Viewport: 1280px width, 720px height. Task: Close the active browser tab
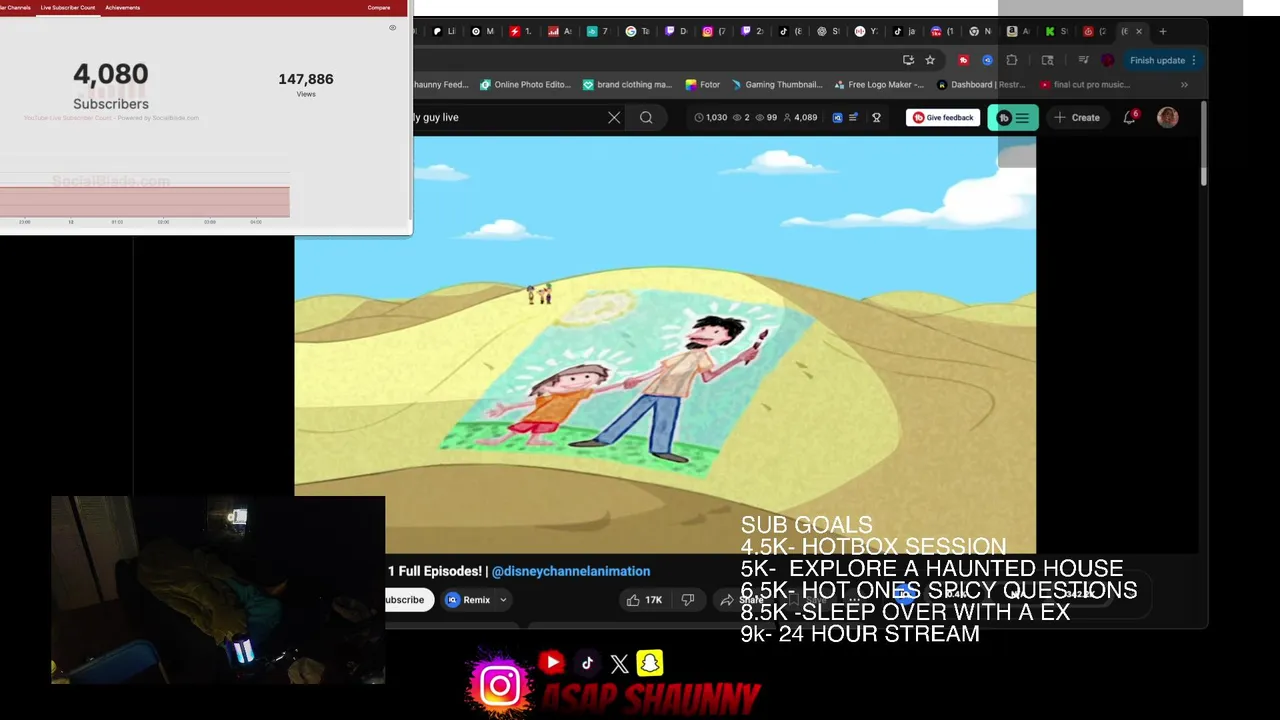(x=1138, y=31)
